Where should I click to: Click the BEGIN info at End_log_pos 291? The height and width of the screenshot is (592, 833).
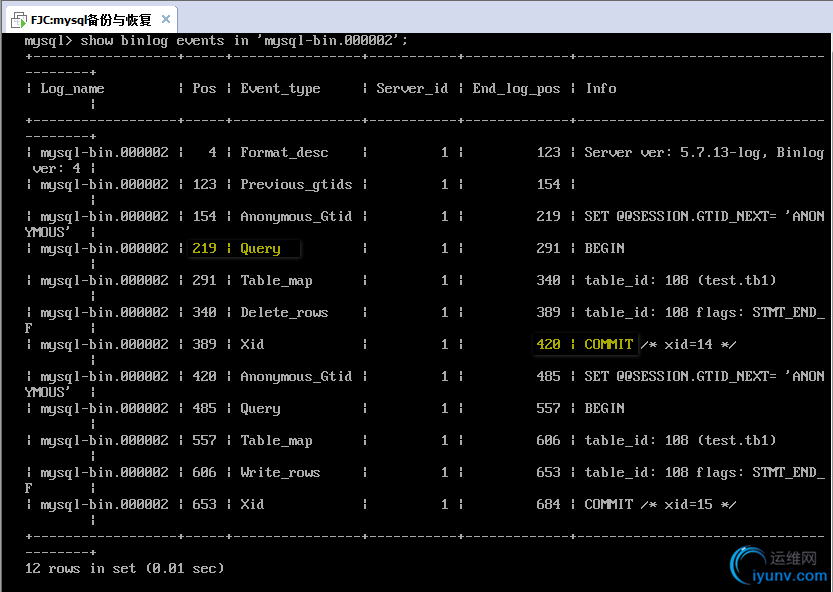click(605, 248)
